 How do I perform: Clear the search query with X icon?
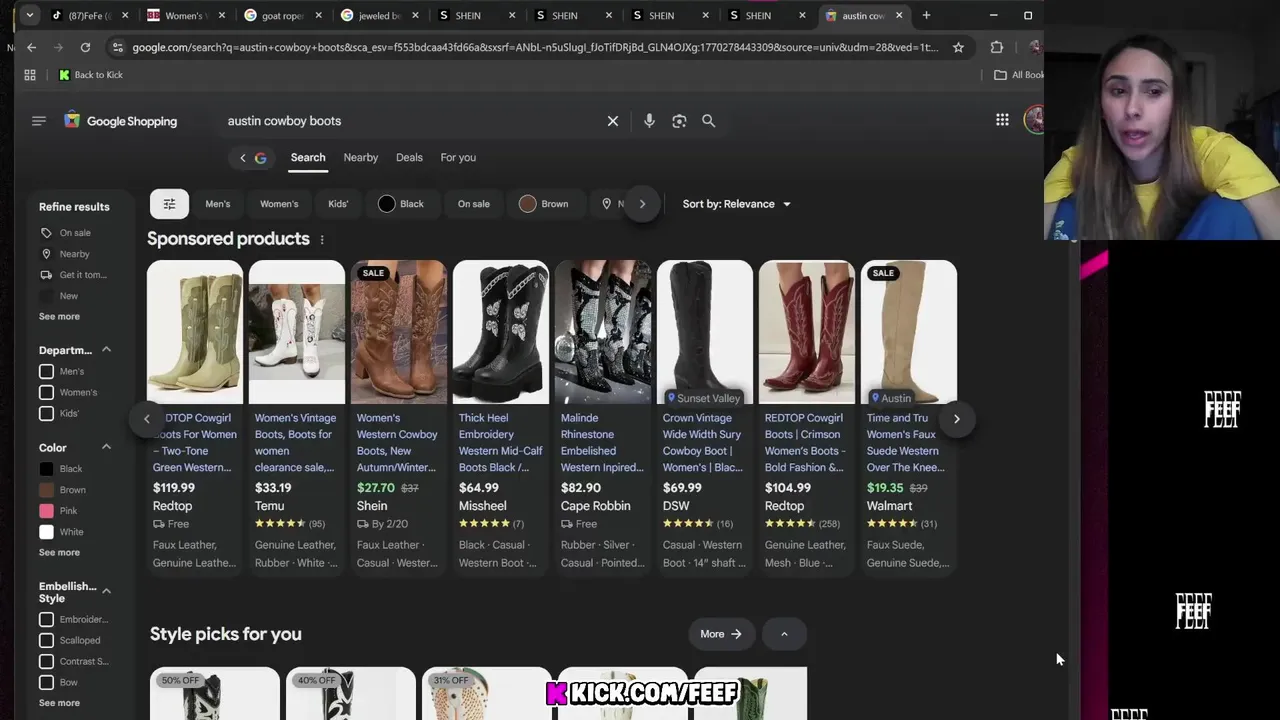[x=613, y=121]
